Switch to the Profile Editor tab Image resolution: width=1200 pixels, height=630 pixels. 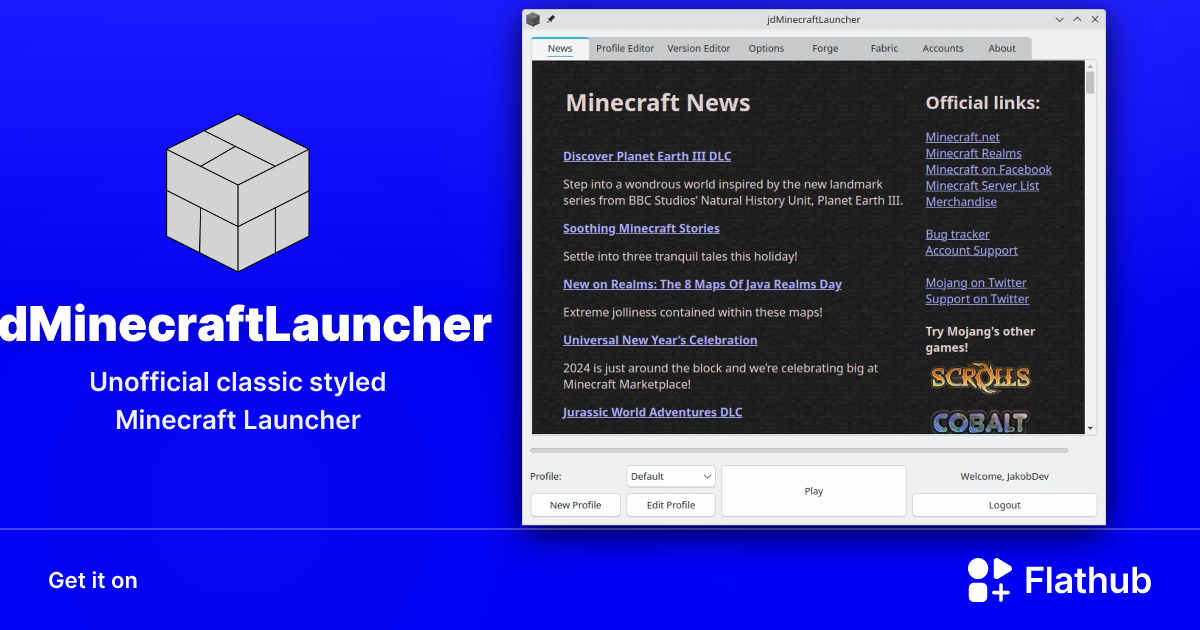(624, 47)
